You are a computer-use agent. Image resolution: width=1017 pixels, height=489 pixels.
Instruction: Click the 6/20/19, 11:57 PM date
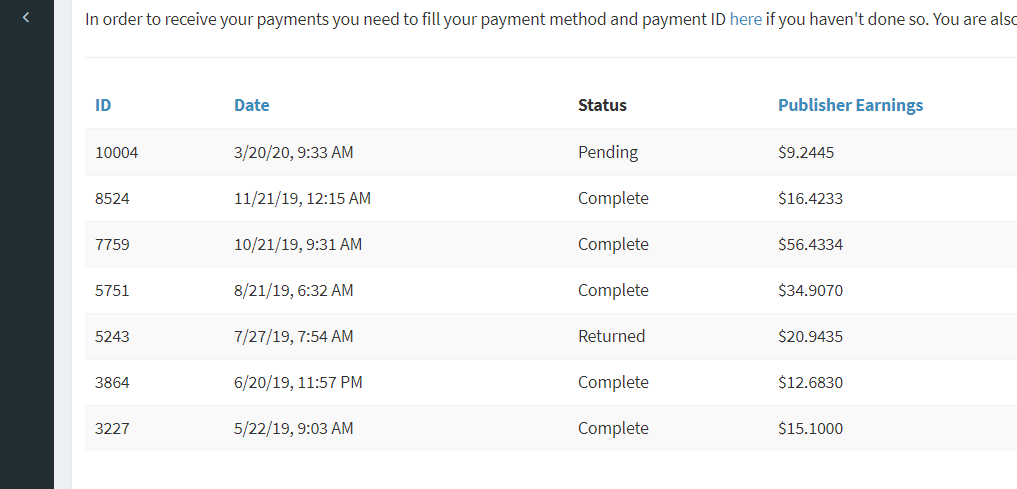pyautogui.click(x=298, y=383)
